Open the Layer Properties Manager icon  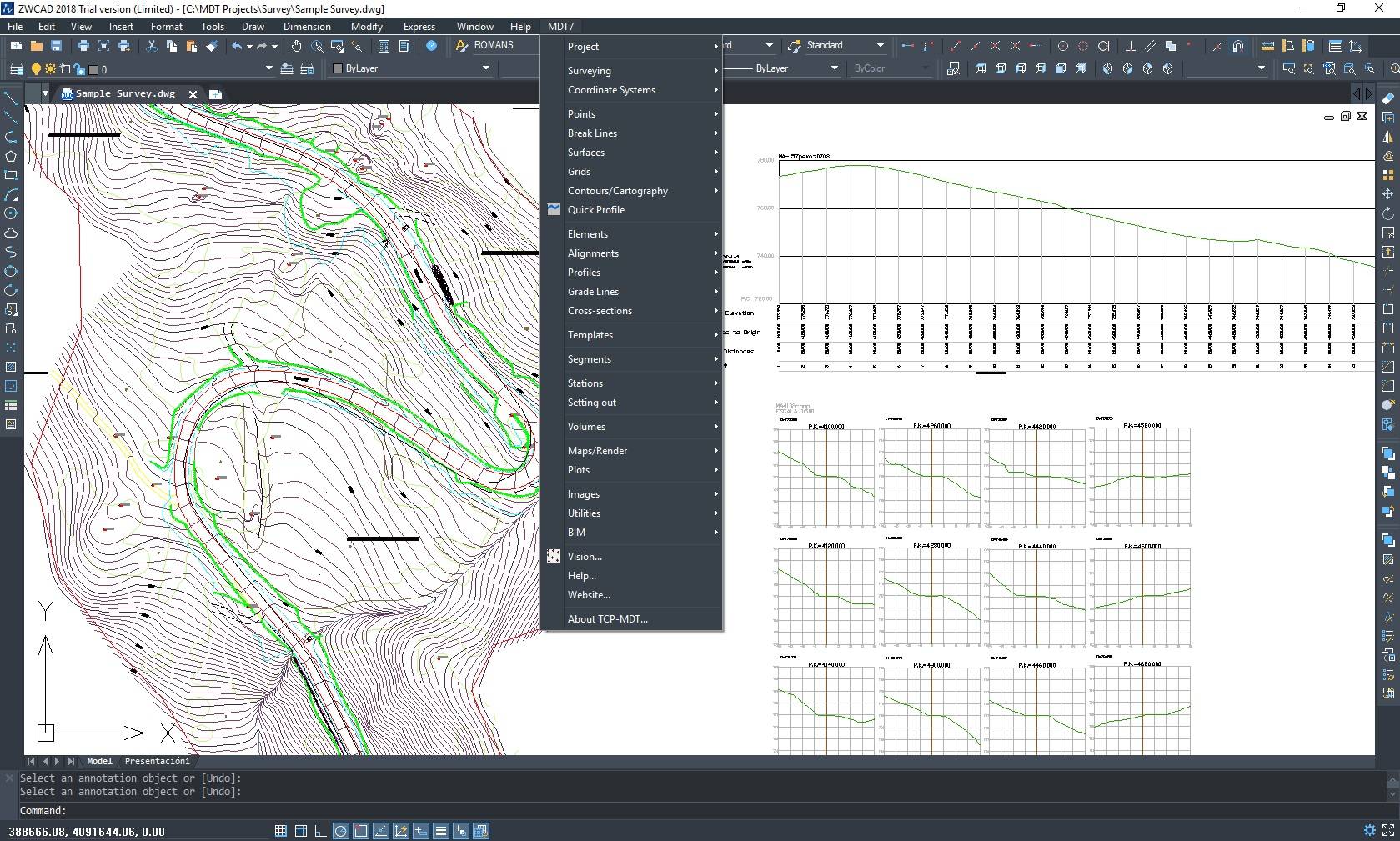coord(15,68)
